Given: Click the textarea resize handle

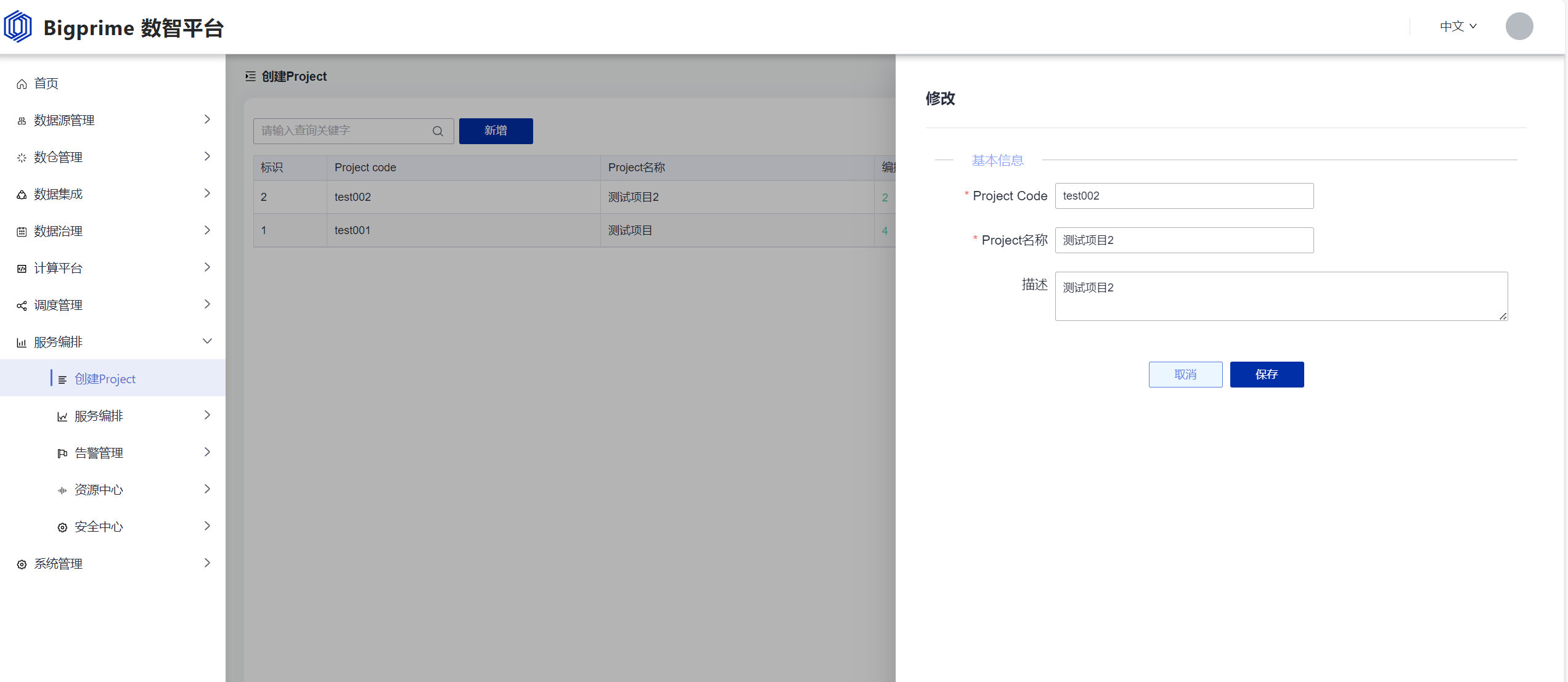Looking at the screenshot, I should pyautogui.click(x=1503, y=316).
